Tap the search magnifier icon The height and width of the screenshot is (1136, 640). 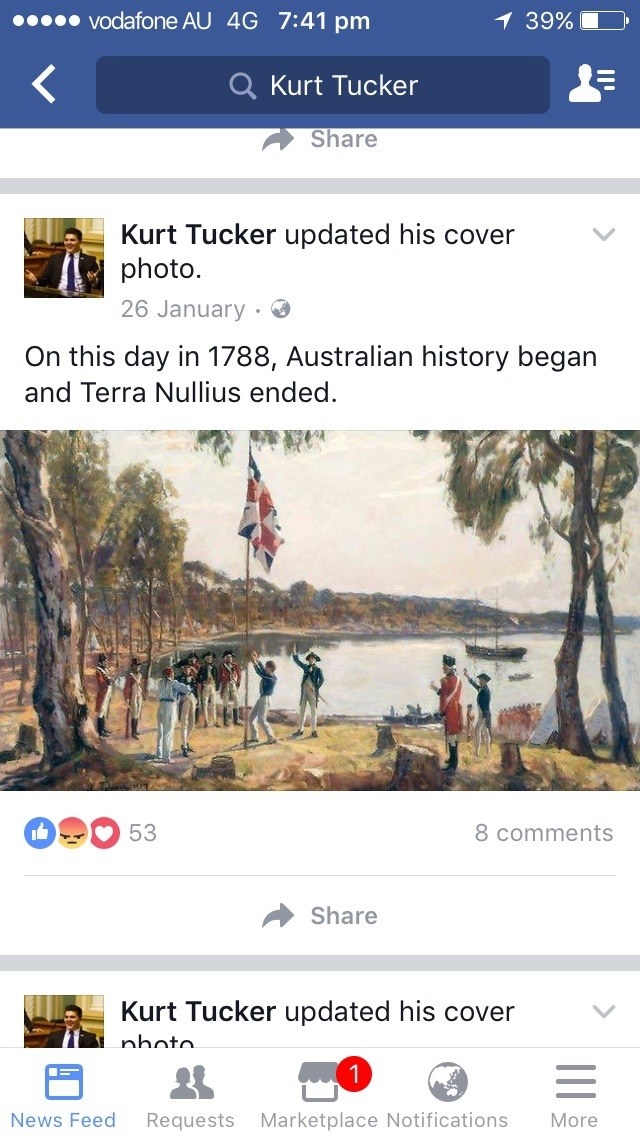coord(242,86)
